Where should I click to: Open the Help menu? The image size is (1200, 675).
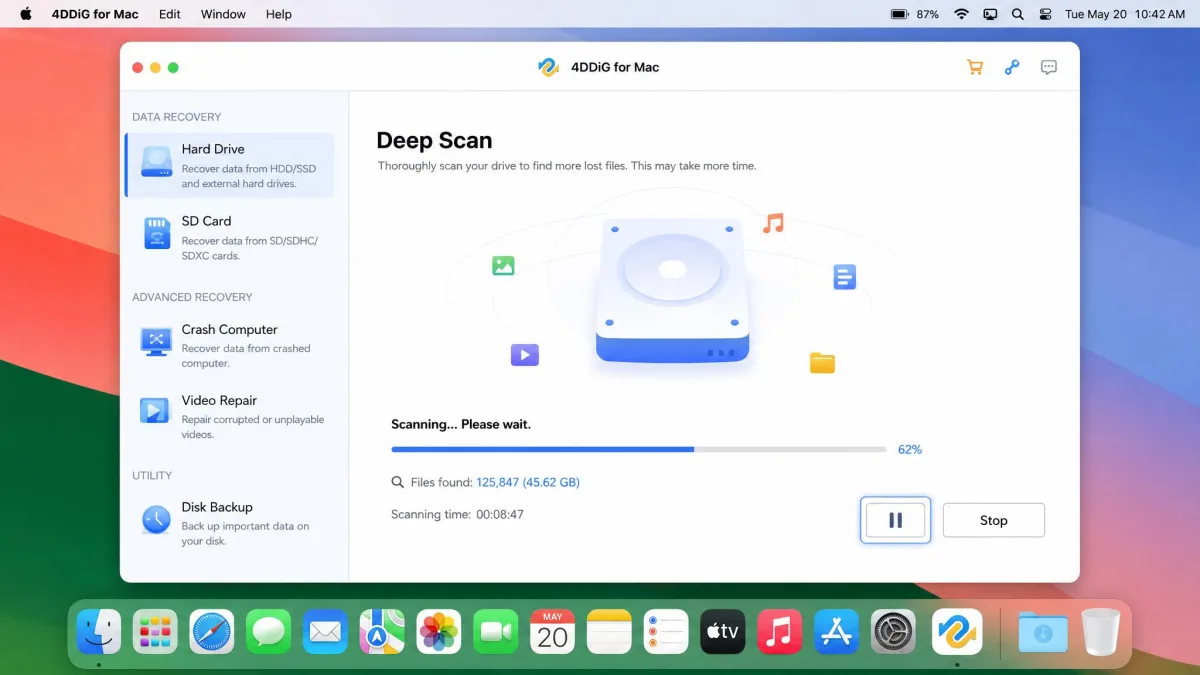[279, 14]
